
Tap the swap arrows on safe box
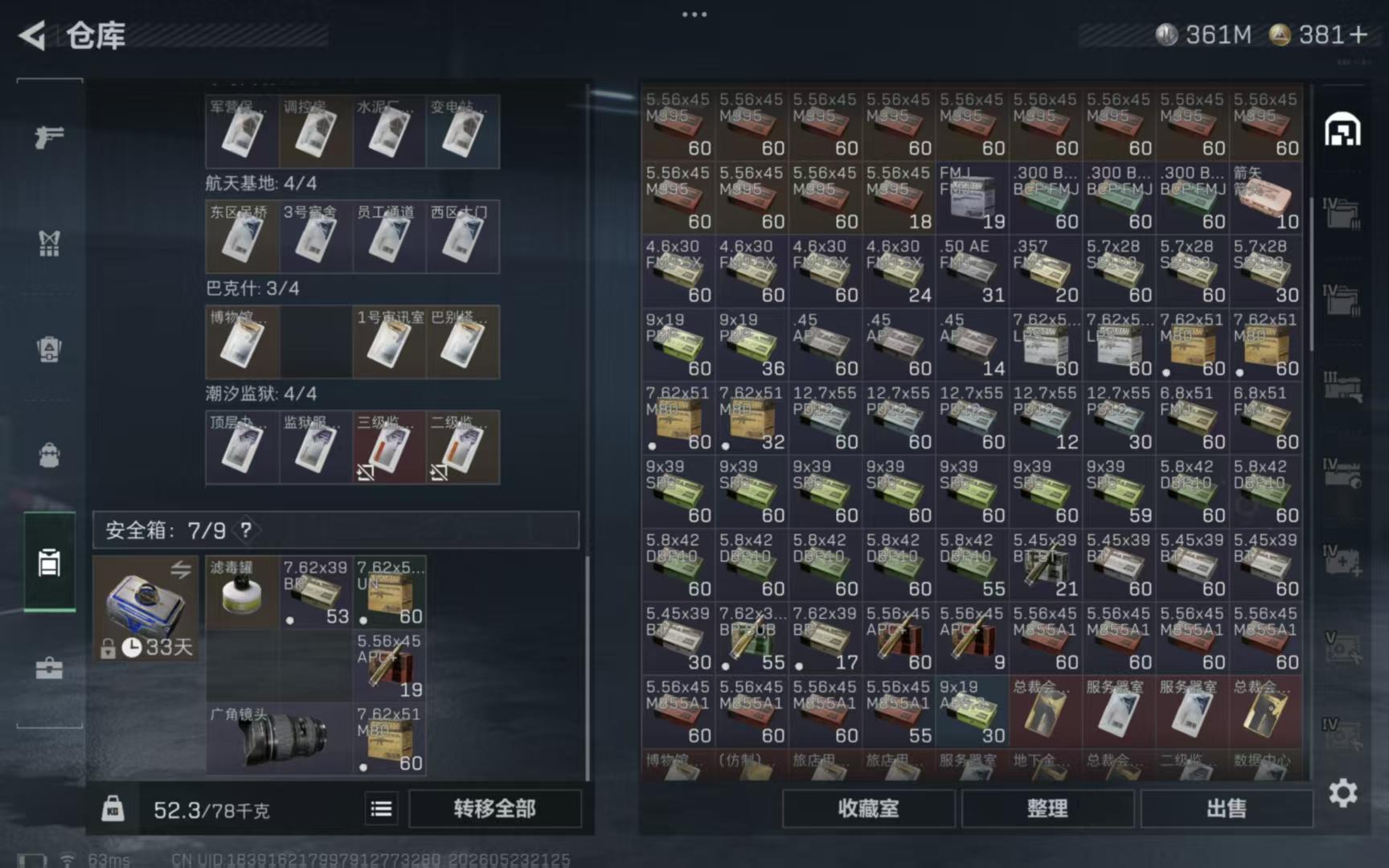pyautogui.click(x=181, y=570)
